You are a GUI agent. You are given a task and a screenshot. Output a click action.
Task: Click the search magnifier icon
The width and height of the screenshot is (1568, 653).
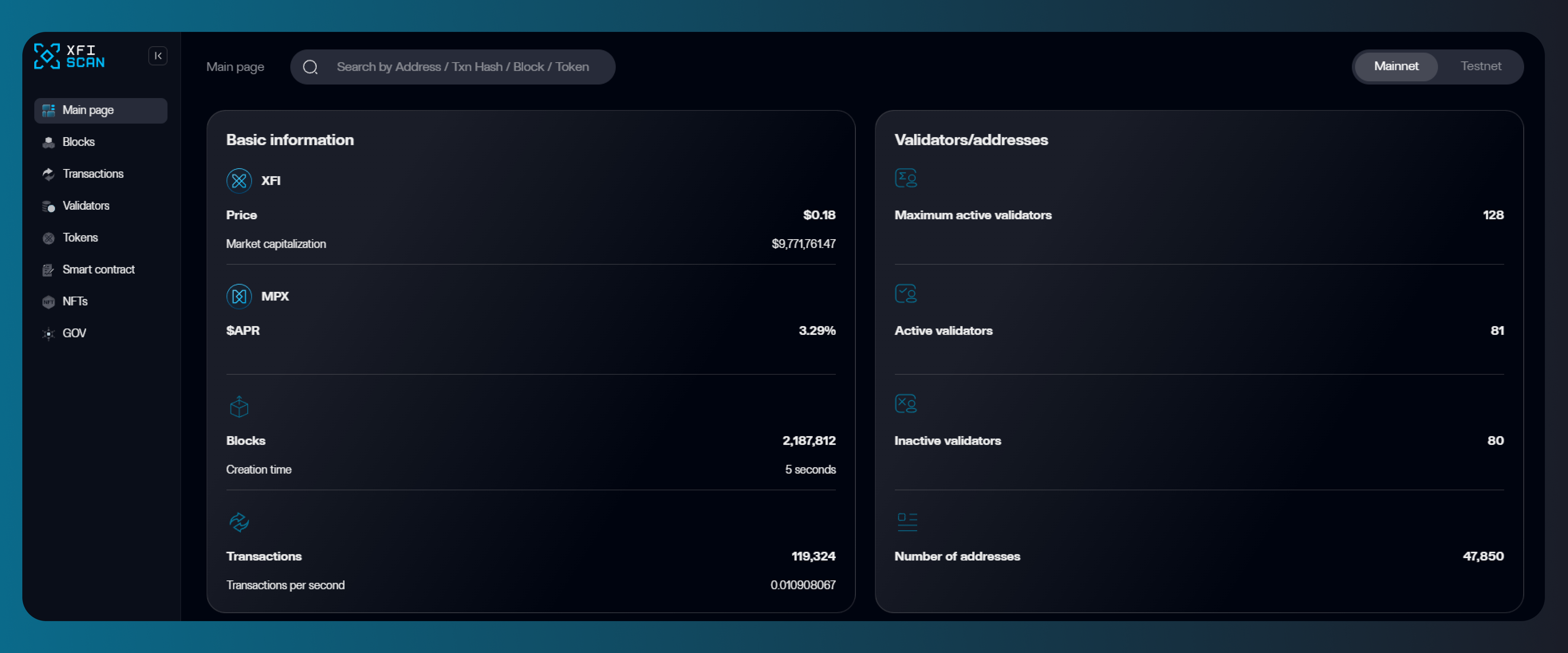pyautogui.click(x=310, y=67)
